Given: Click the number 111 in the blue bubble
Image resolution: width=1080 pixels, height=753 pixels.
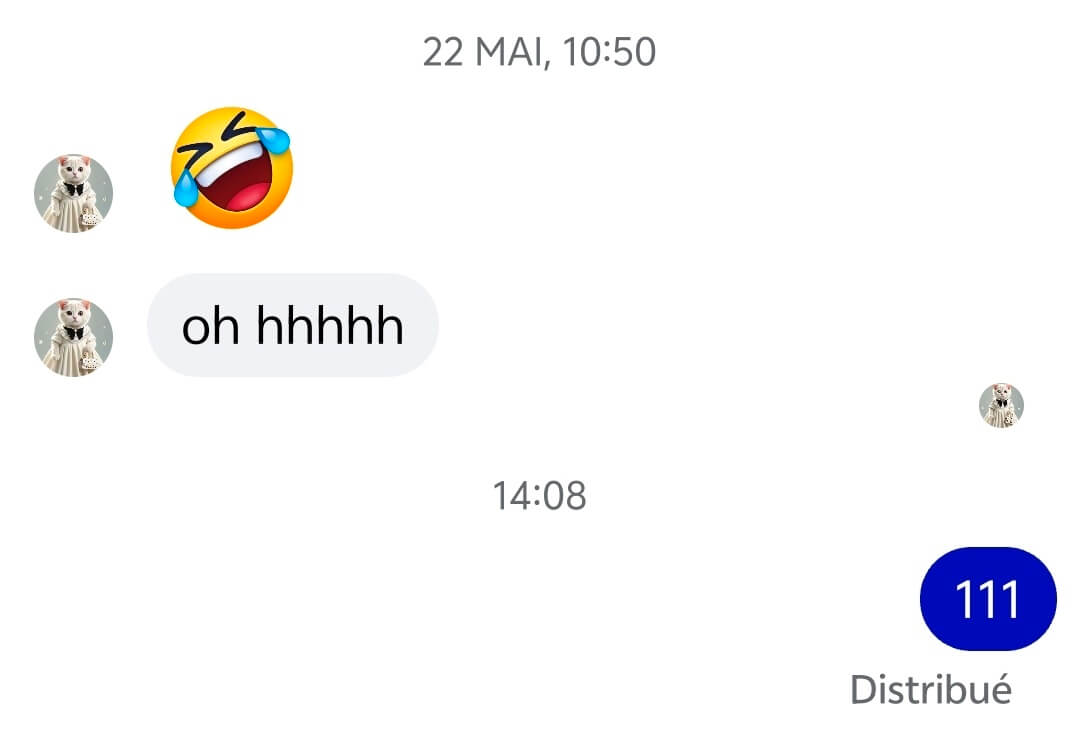Looking at the screenshot, I should coord(987,599).
